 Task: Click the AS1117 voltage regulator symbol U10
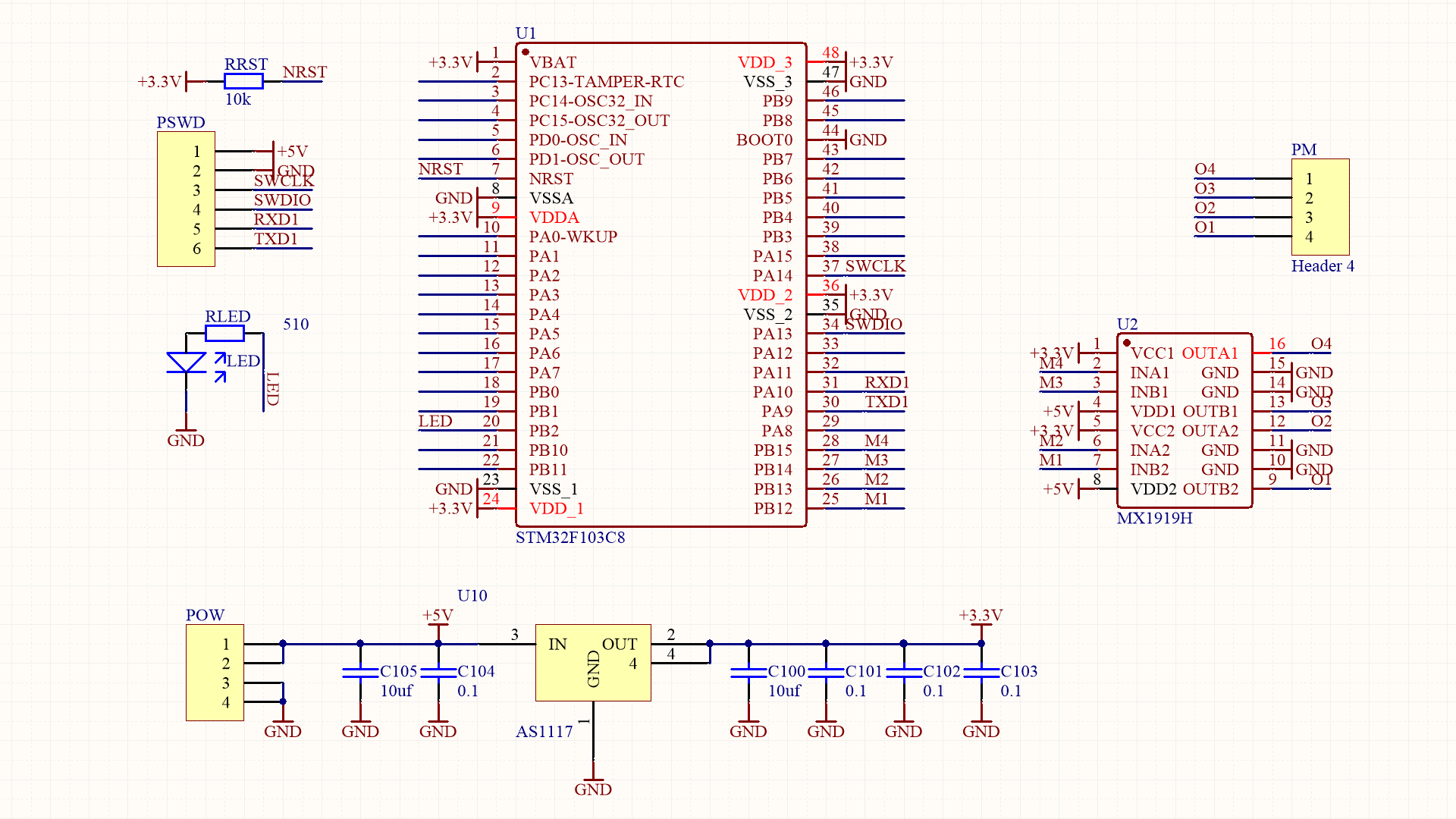pos(593,661)
